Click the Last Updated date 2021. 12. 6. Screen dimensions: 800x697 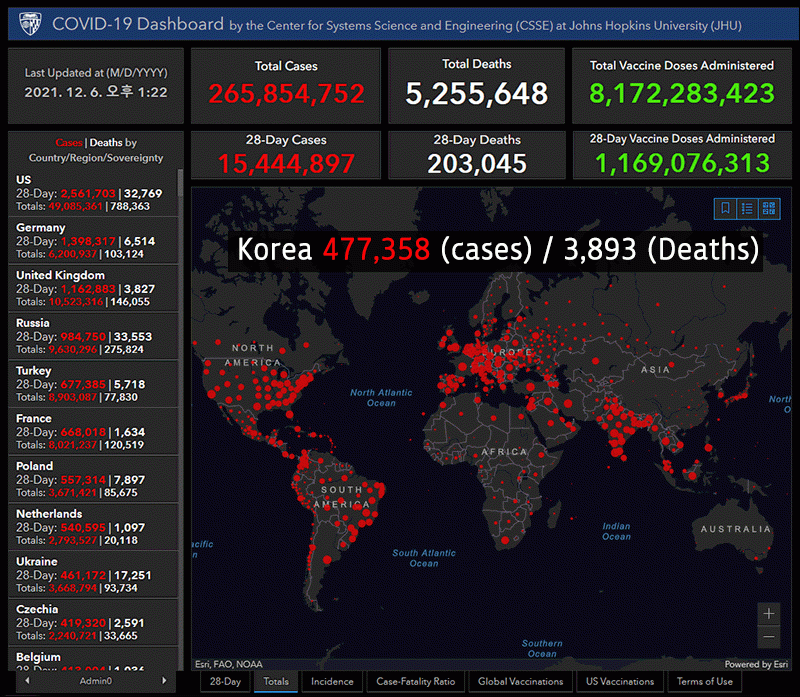point(64,92)
